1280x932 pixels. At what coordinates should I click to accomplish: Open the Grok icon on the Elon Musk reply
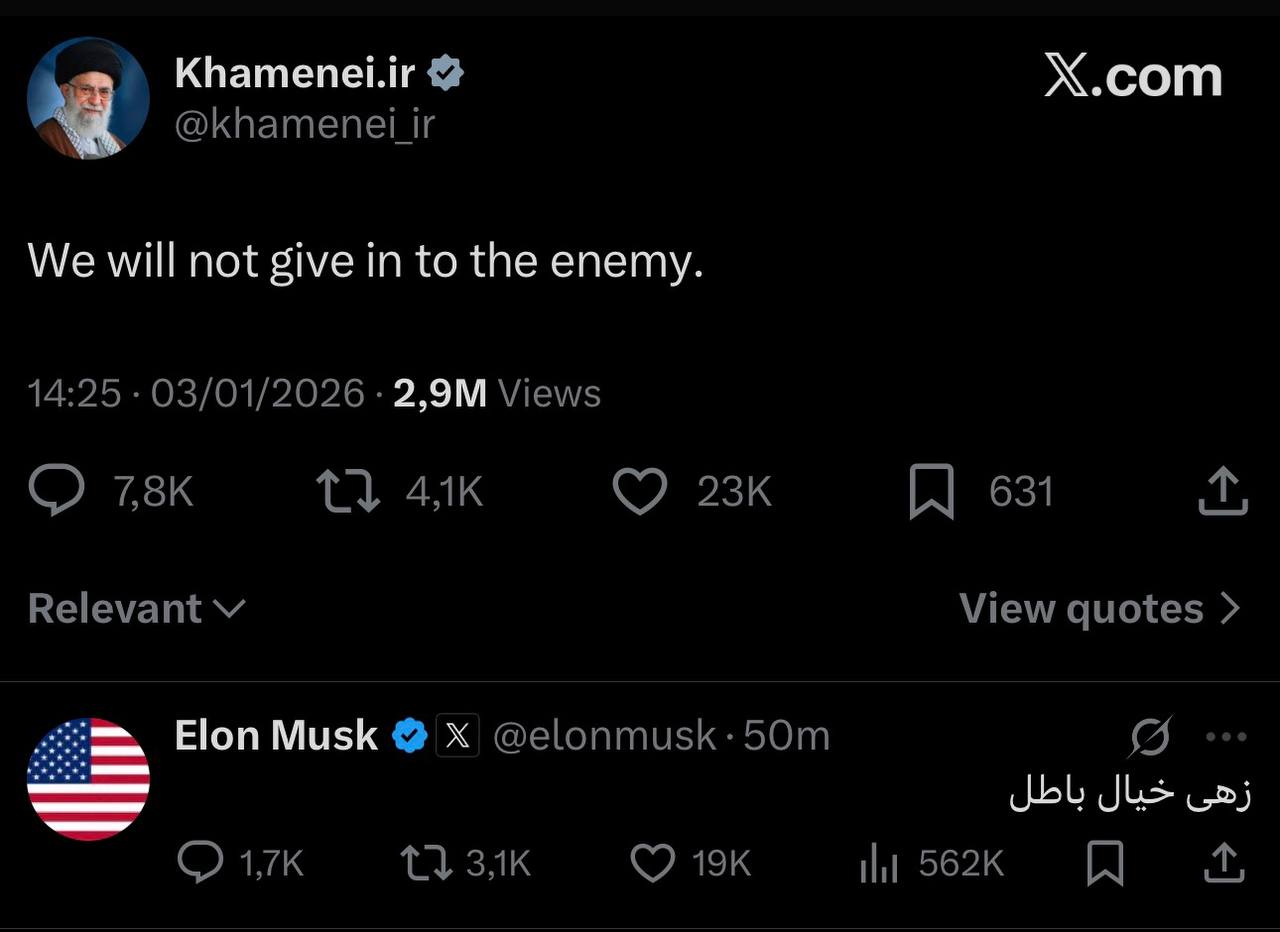click(x=1150, y=737)
